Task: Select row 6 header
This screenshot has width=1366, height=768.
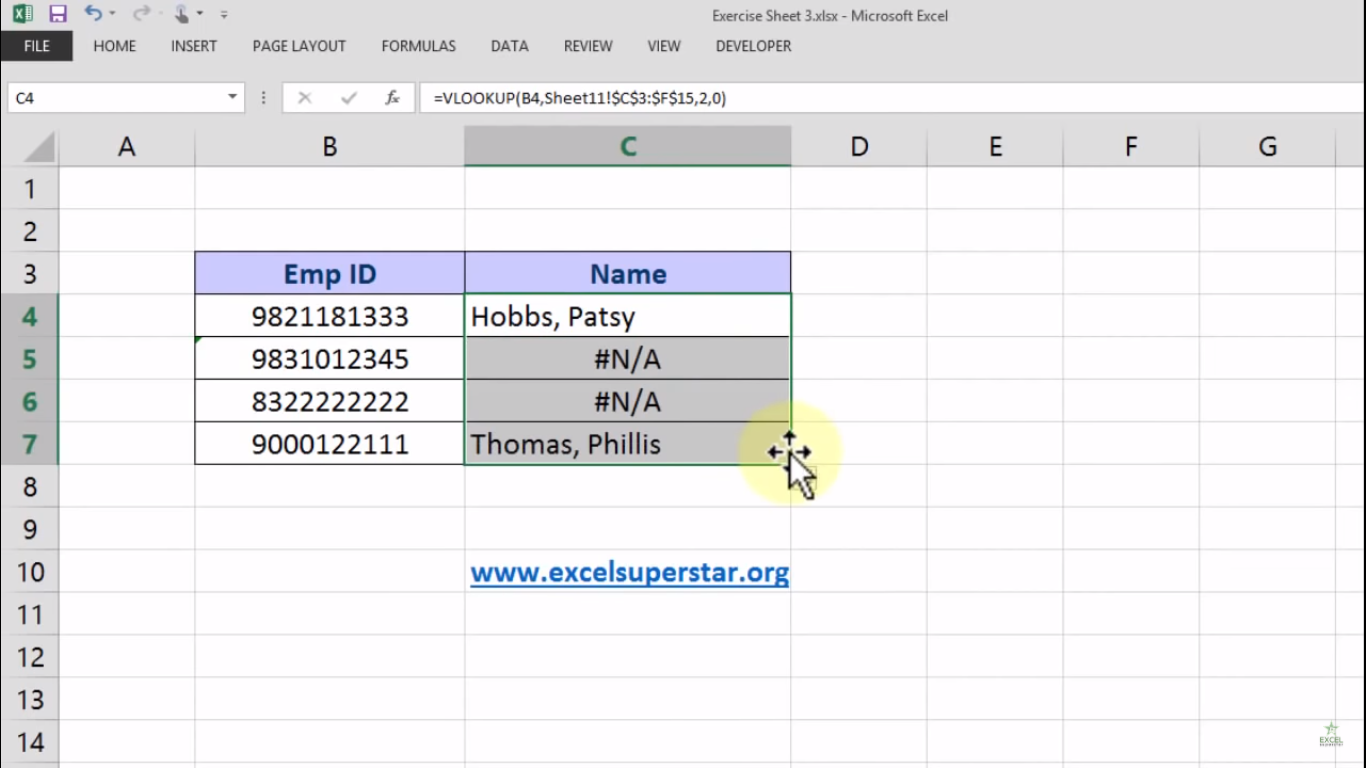Action: click(30, 401)
